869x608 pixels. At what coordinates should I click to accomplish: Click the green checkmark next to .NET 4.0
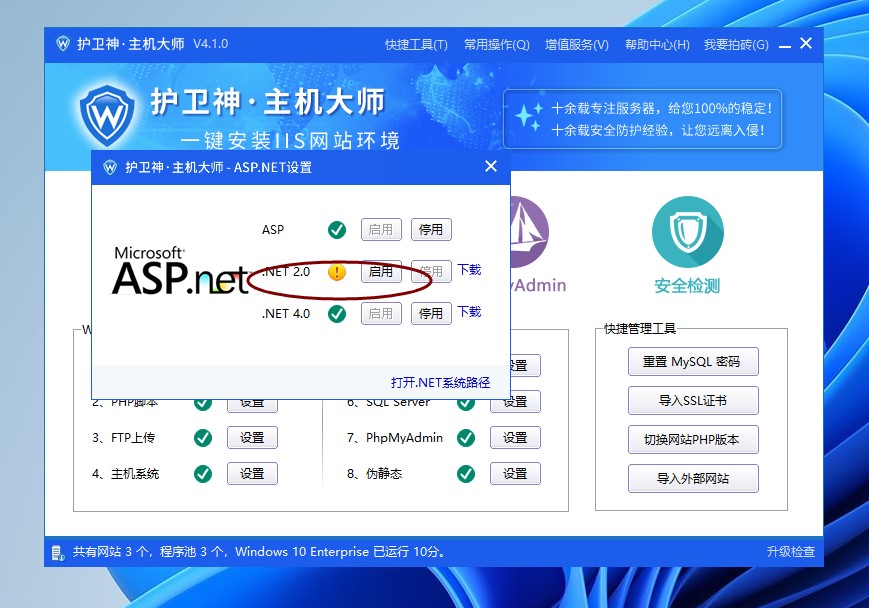[337, 314]
